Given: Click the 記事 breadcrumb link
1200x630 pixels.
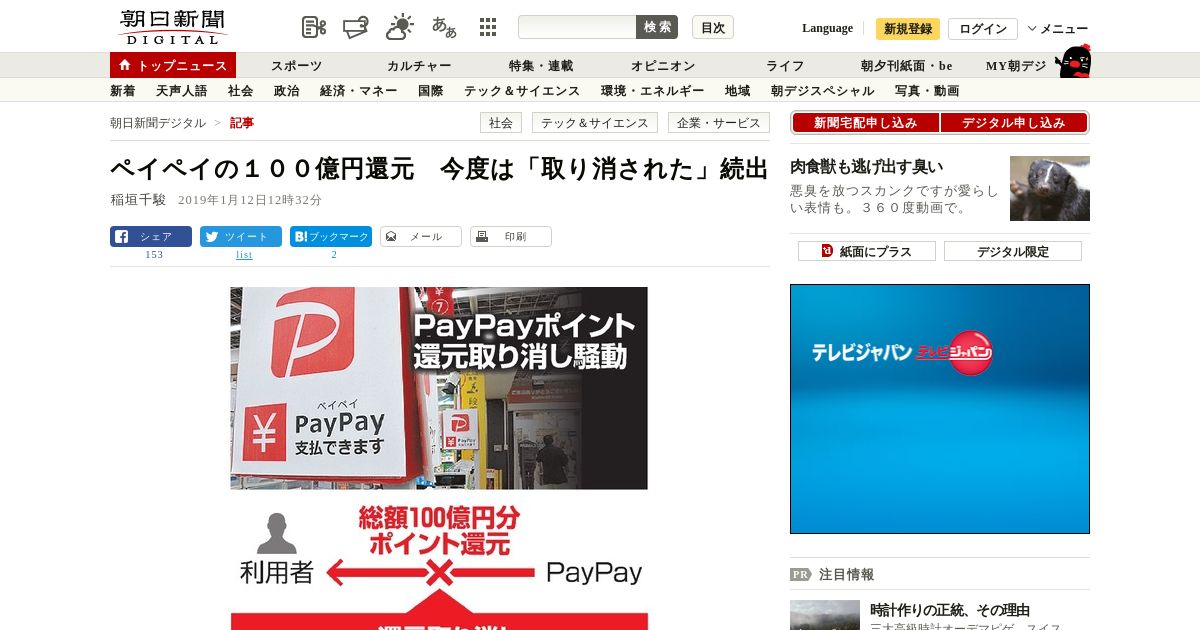Looking at the screenshot, I should pyautogui.click(x=242, y=123).
